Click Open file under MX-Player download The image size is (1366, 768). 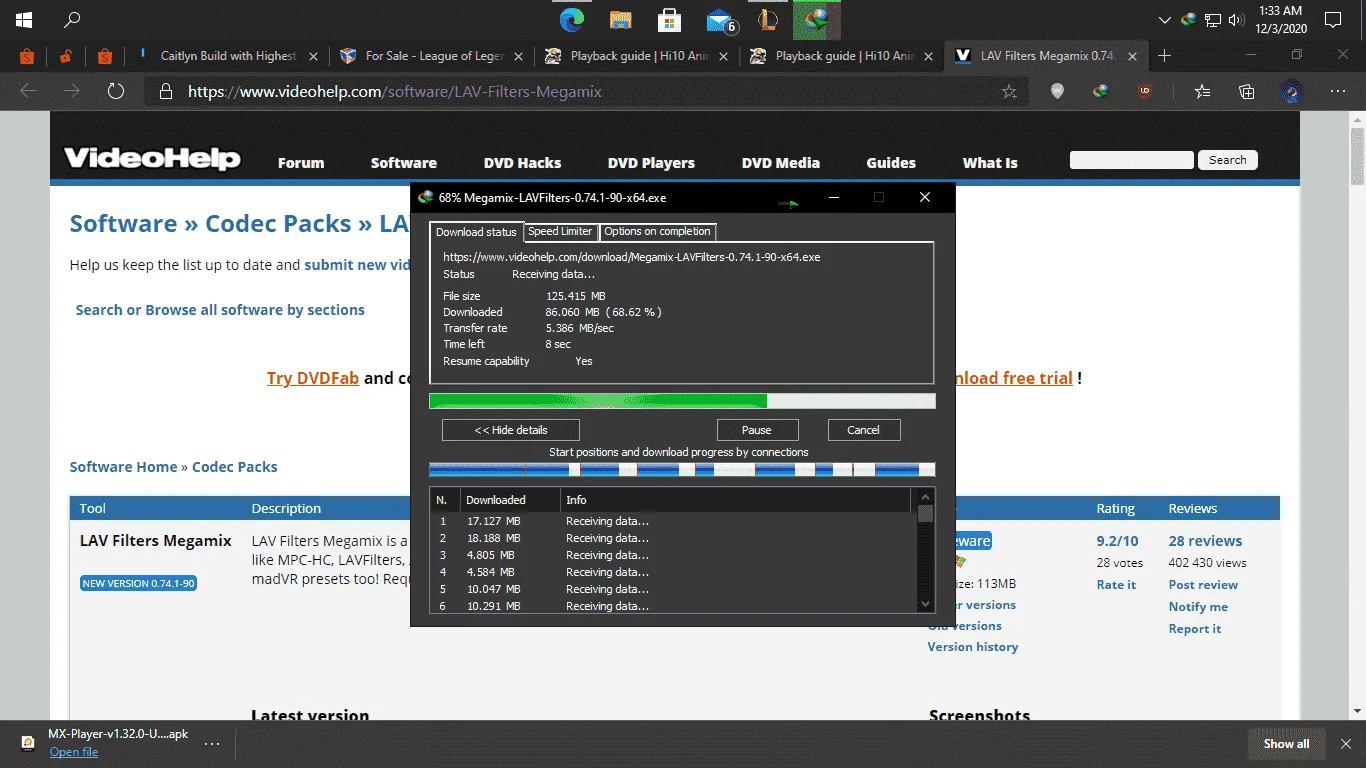point(74,752)
